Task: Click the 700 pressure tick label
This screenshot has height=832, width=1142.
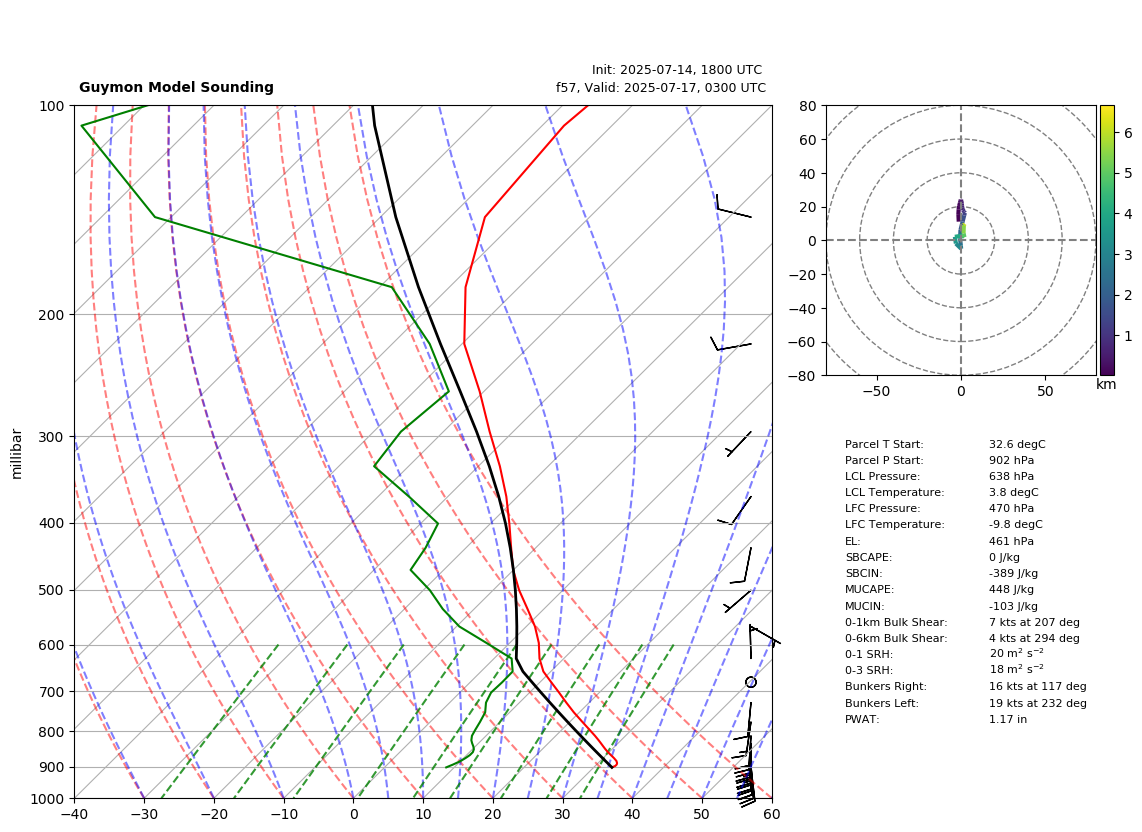Action: tap(52, 691)
